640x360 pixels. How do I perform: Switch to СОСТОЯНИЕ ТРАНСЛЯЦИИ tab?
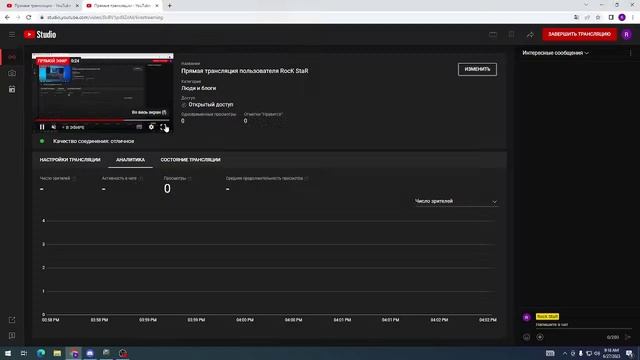tap(190, 160)
